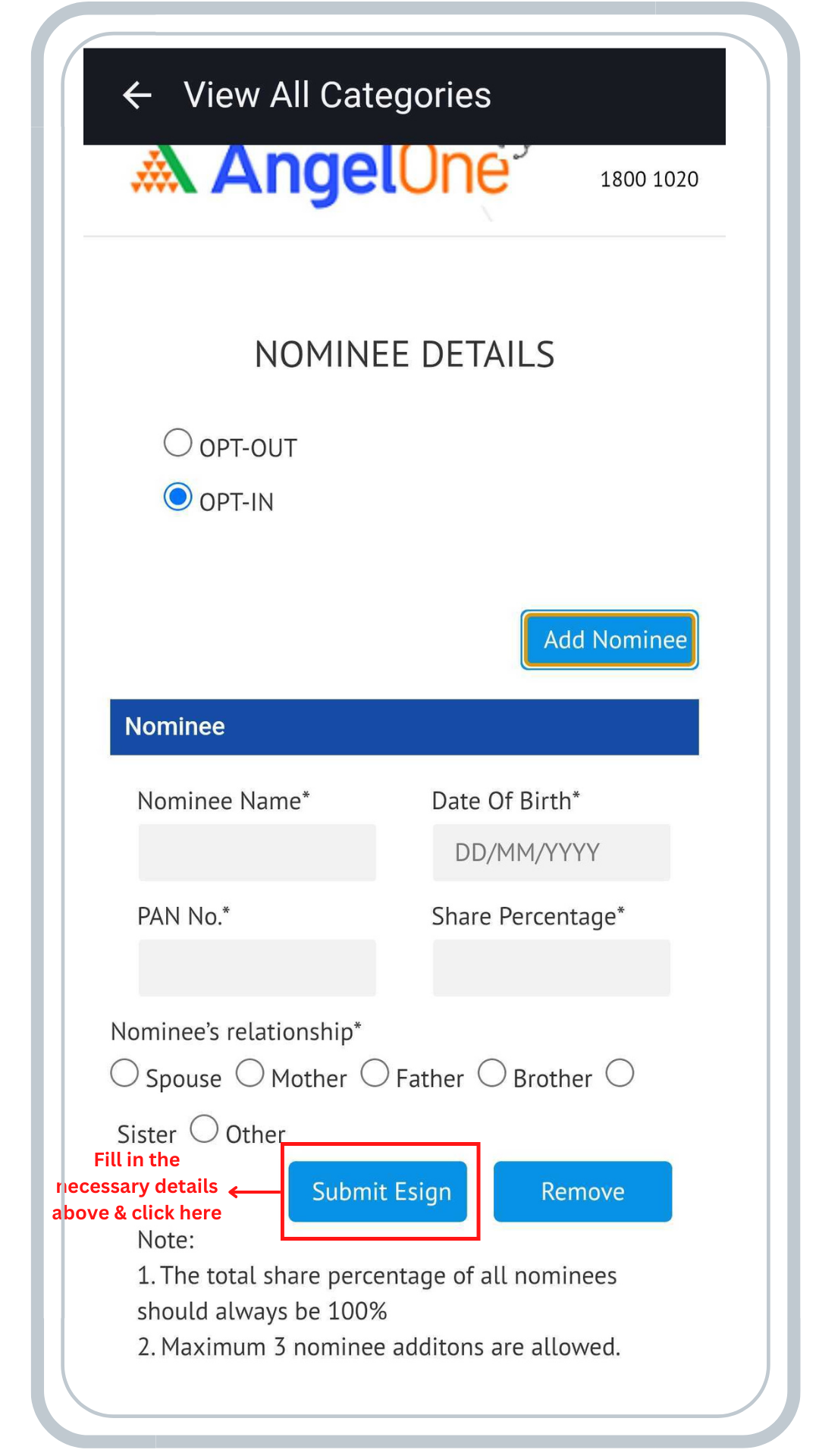Click the Date Of Birth field
This screenshot has height=1456, width=819.
point(551,852)
